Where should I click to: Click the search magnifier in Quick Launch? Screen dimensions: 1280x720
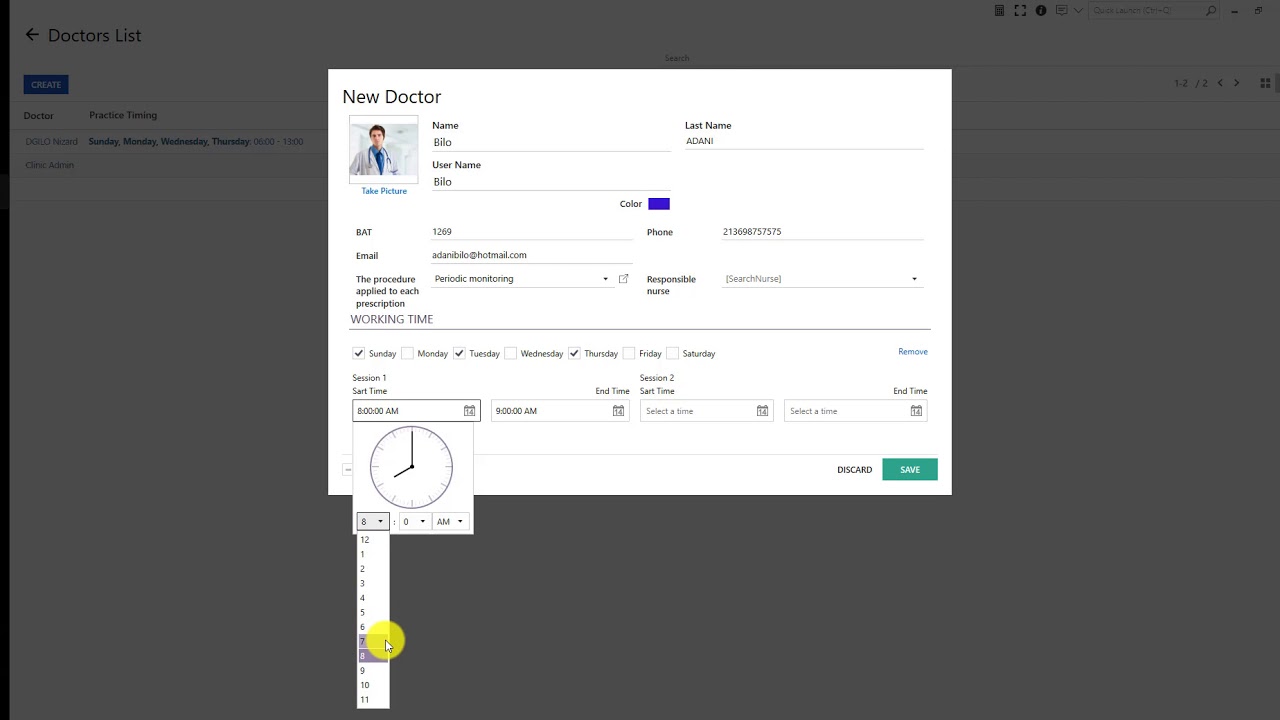[x=1211, y=10]
